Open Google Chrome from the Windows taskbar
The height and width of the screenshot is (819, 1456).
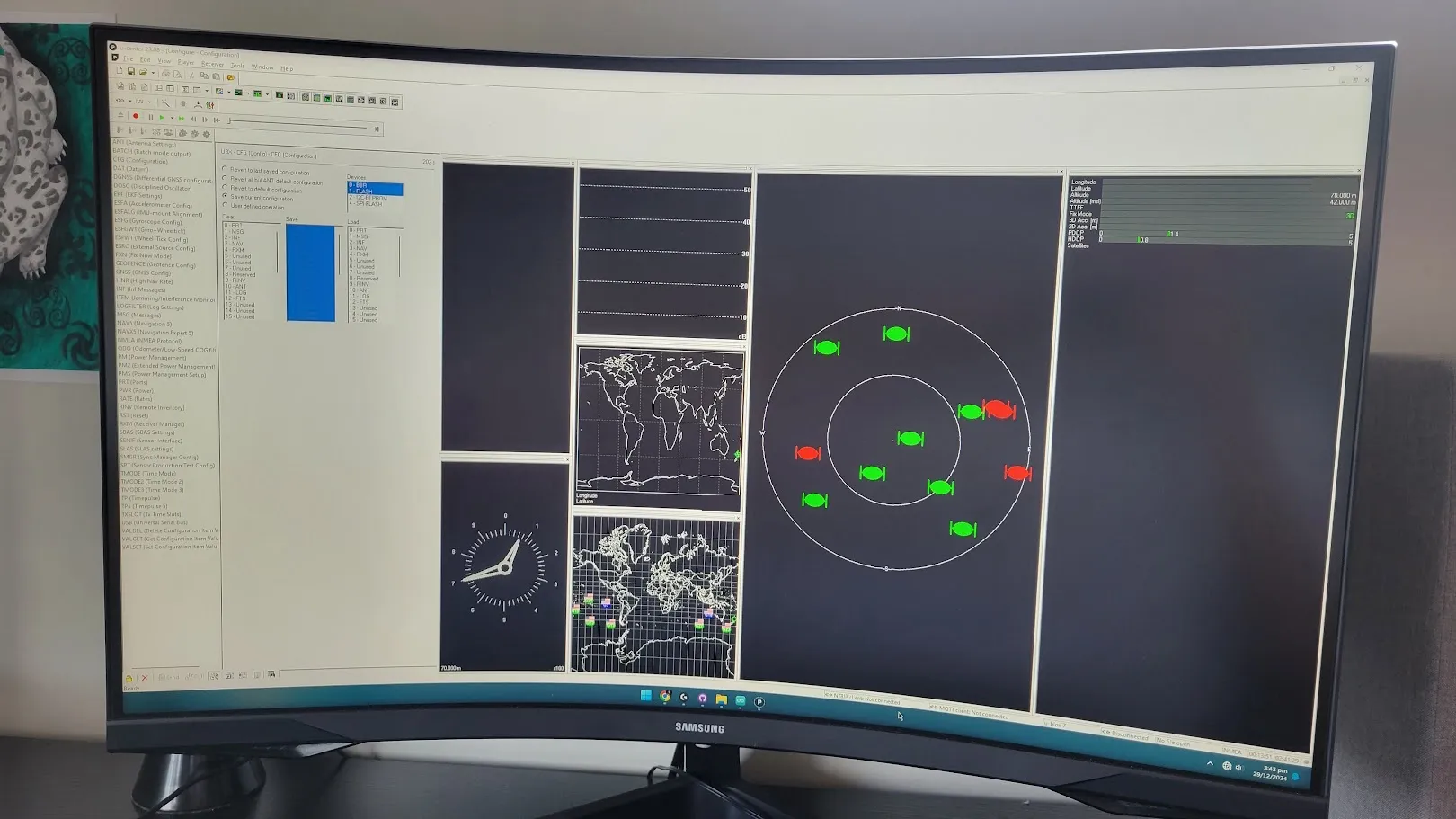tap(665, 696)
